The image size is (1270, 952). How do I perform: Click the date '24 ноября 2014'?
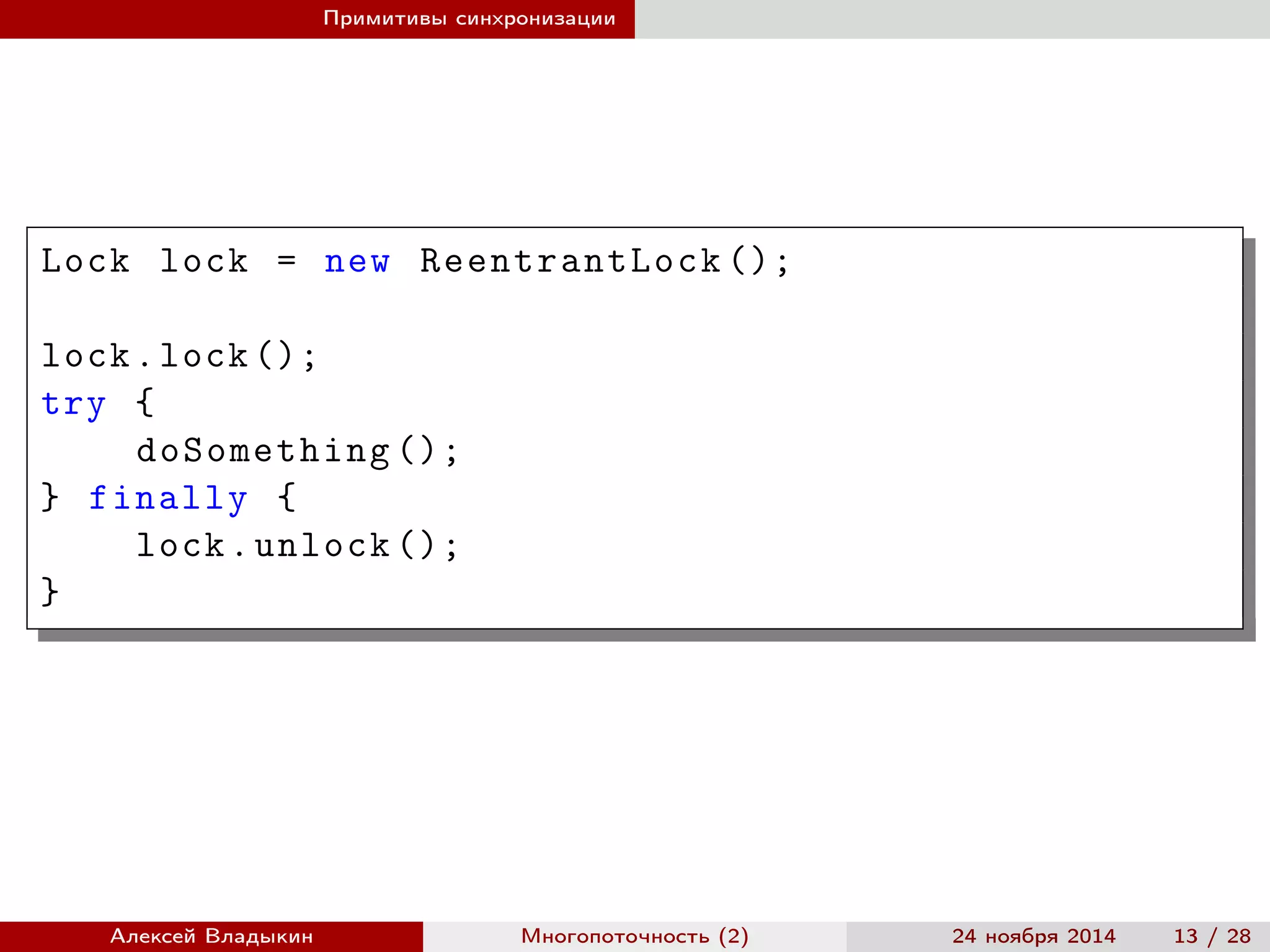pyautogui.click(x=1034, y=936)
